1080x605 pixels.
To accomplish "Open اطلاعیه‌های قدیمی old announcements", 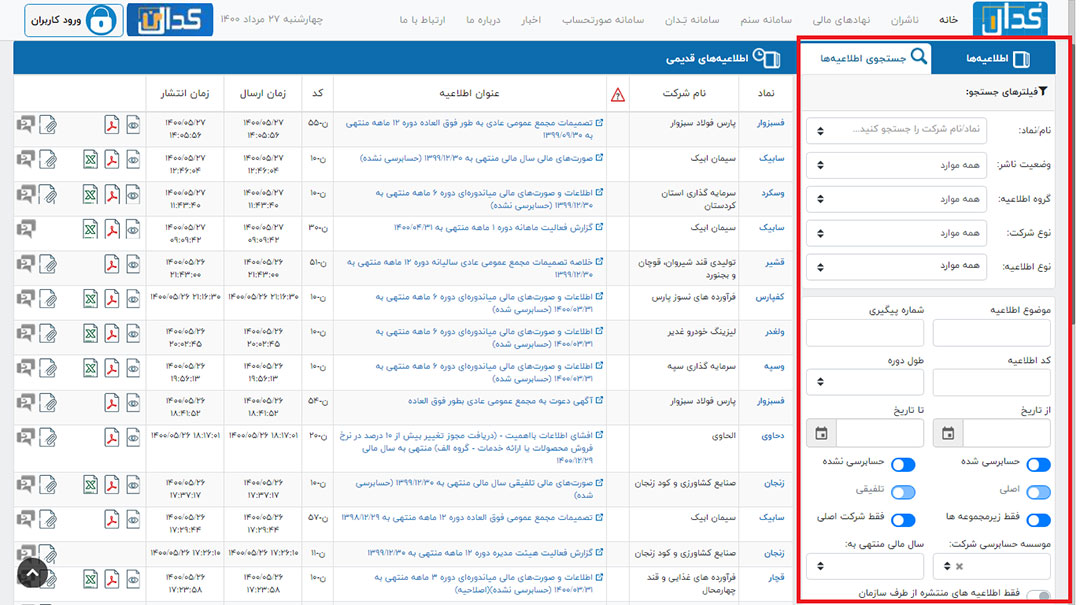I will [x=723, y=59].
